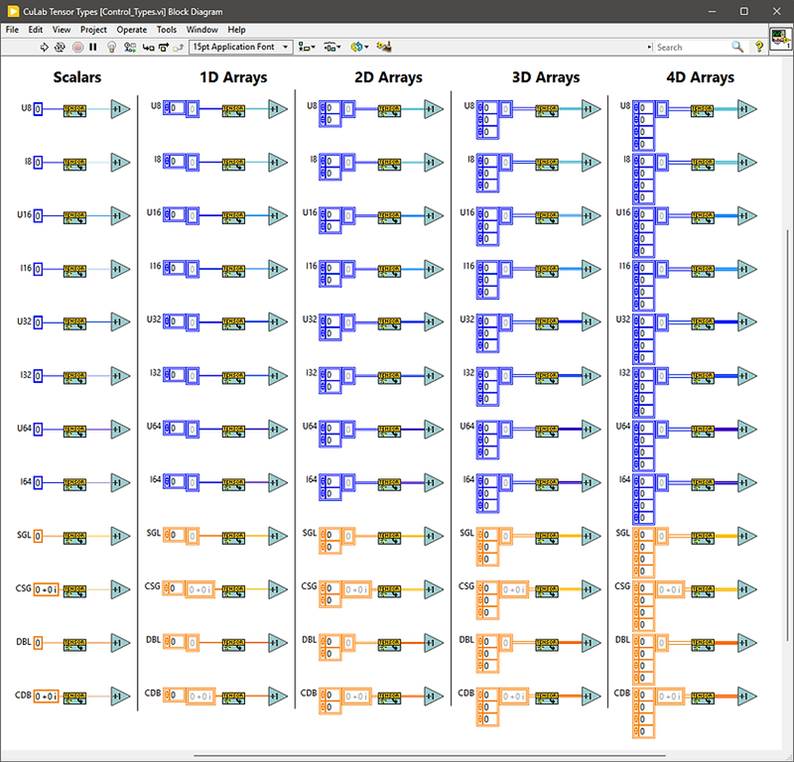This screenshot has width=794, height=762.
Task: Click the Run arrow button
Action: [44, 47]
